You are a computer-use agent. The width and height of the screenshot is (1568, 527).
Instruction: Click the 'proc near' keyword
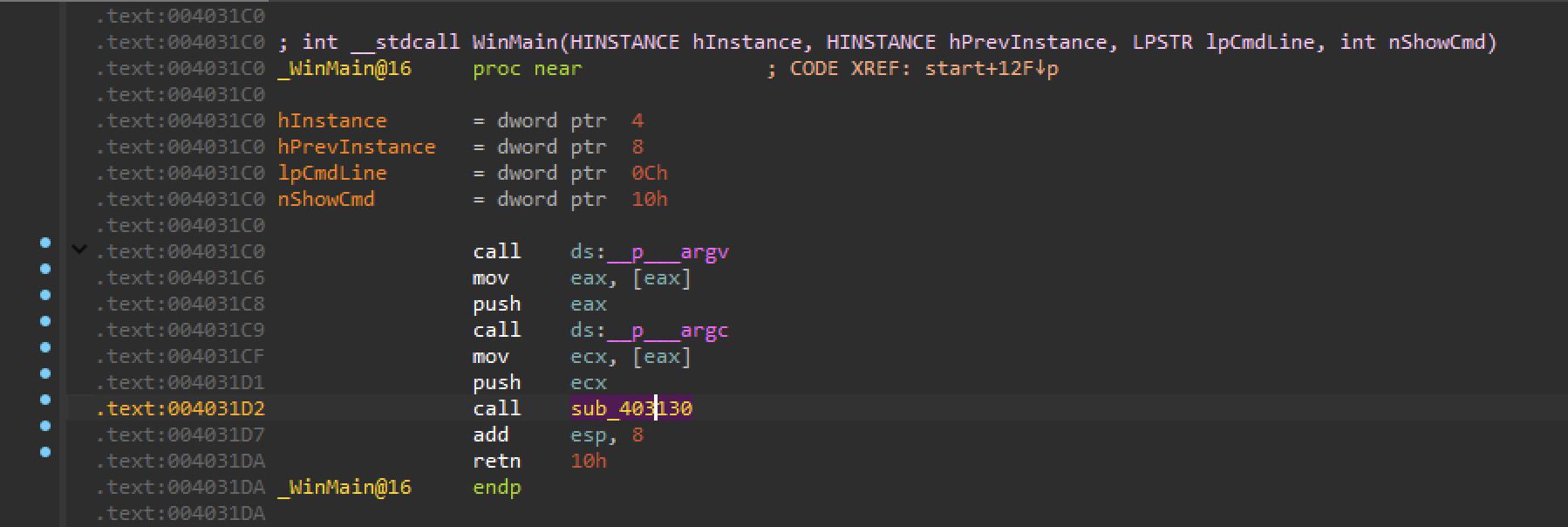(527, 68)
